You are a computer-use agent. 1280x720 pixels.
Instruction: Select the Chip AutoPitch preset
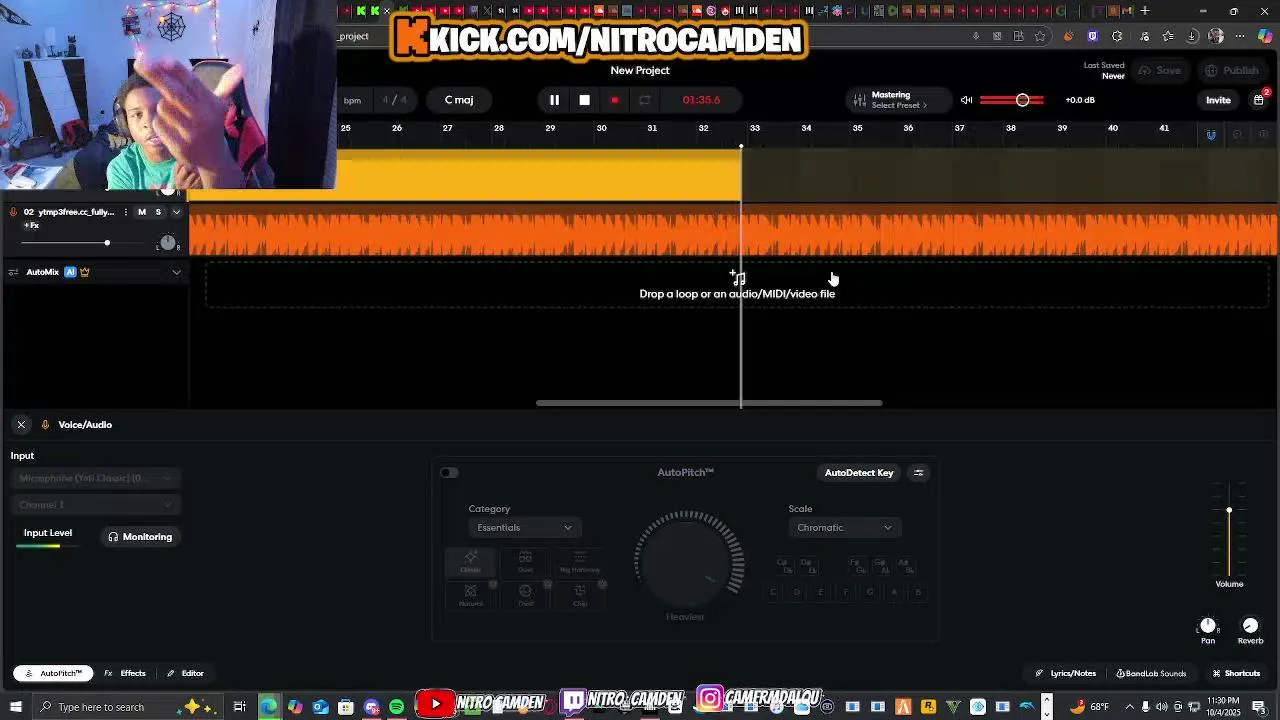(x=580, y=596)
